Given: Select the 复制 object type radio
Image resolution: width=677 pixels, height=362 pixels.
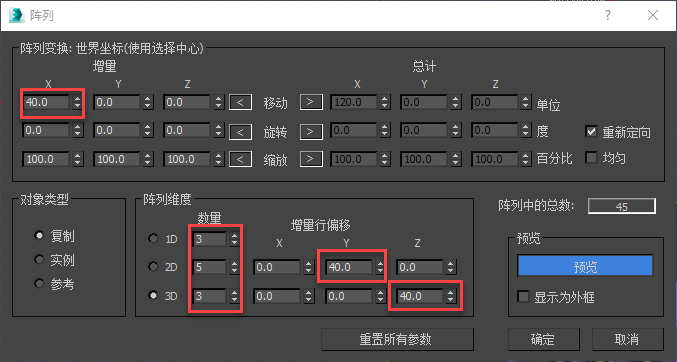Looking at the screenshot, I should pos(39,235).
